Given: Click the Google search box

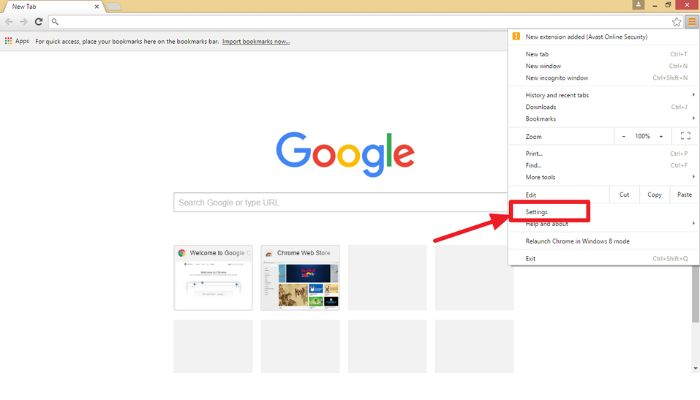Looking at the screenshot, I should click(x=340, y=202).
